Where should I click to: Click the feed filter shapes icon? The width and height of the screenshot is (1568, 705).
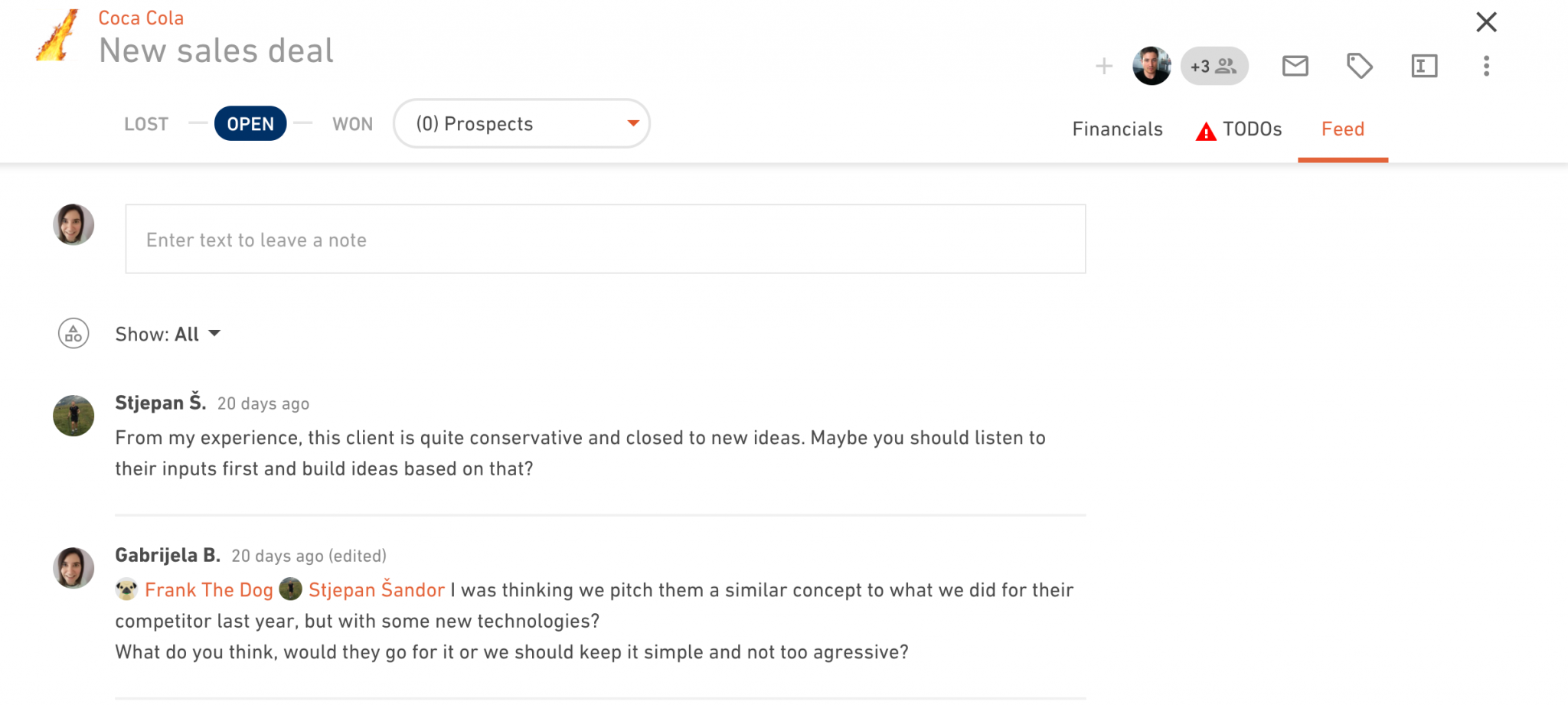[73, 334]
